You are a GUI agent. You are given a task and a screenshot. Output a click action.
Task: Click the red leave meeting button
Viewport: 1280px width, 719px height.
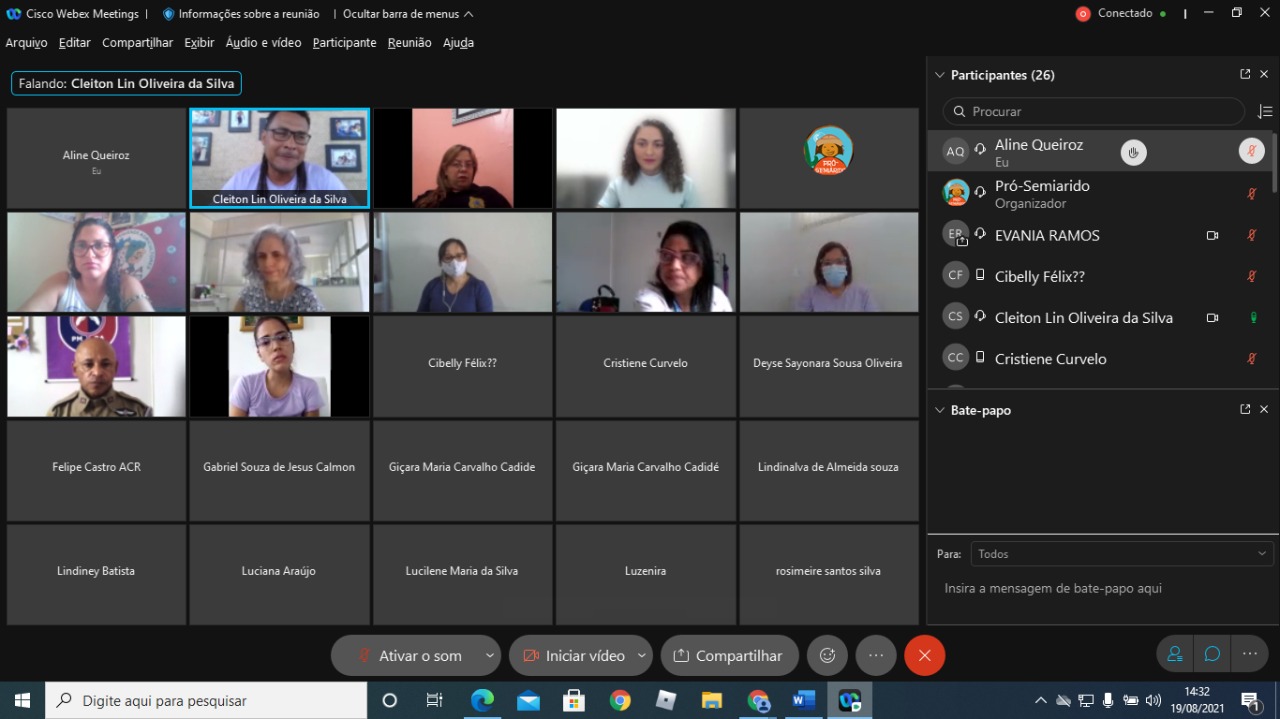coord(924,655)
